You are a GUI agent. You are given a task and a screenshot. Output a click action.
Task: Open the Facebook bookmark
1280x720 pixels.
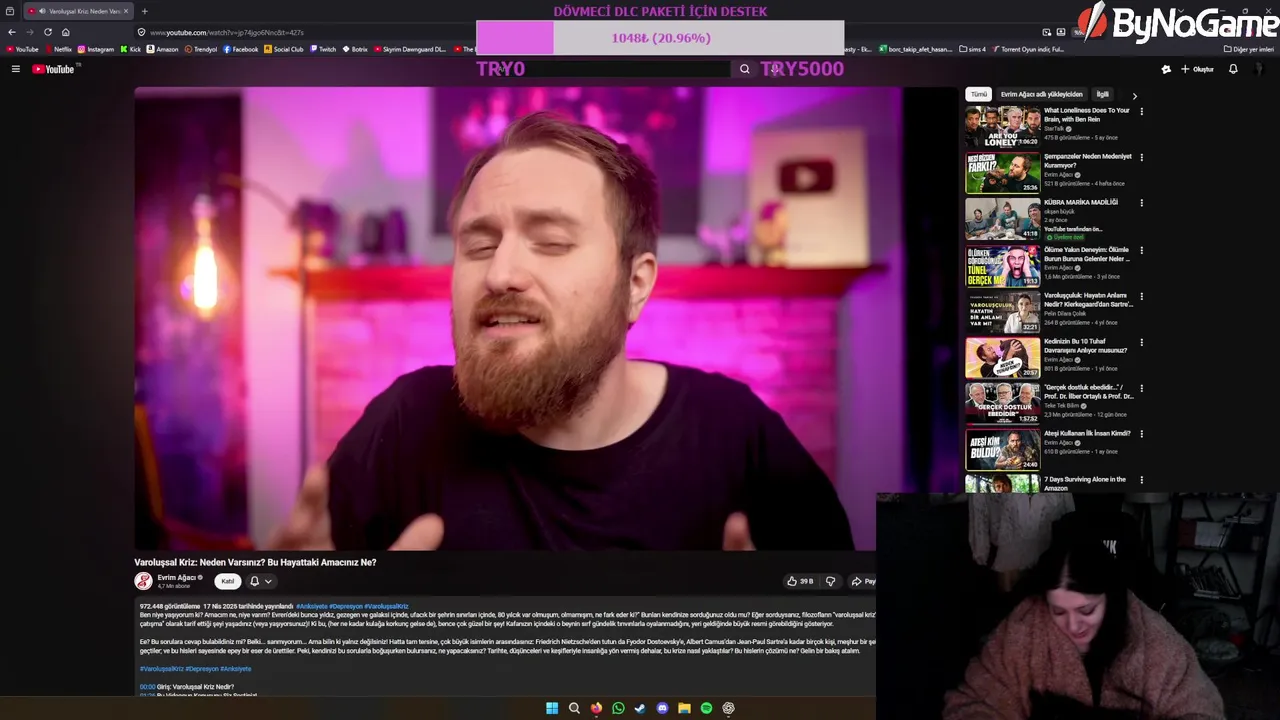(241, 49)
